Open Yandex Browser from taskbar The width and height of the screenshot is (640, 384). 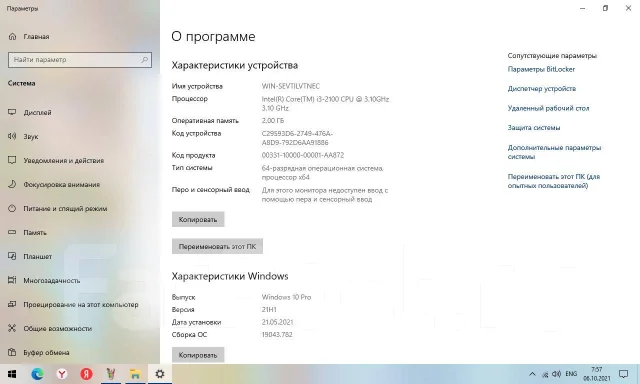click(62, 374)
